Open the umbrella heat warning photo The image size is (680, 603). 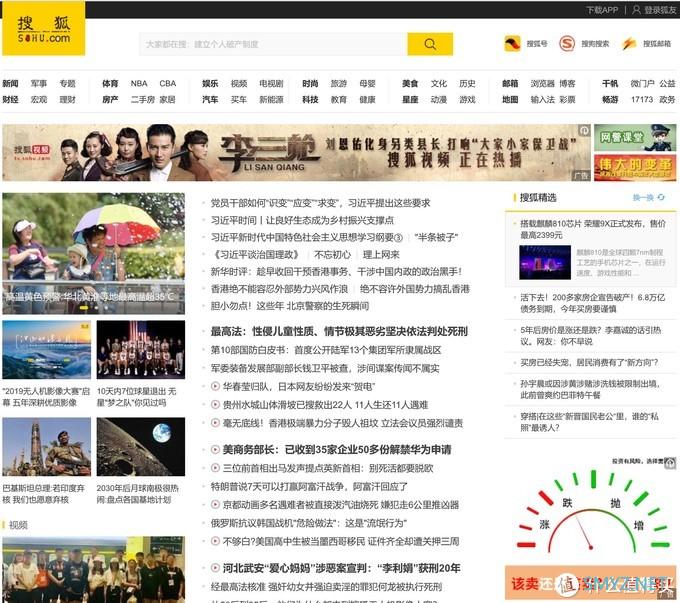pyautogui.click(x=93, y=253)
